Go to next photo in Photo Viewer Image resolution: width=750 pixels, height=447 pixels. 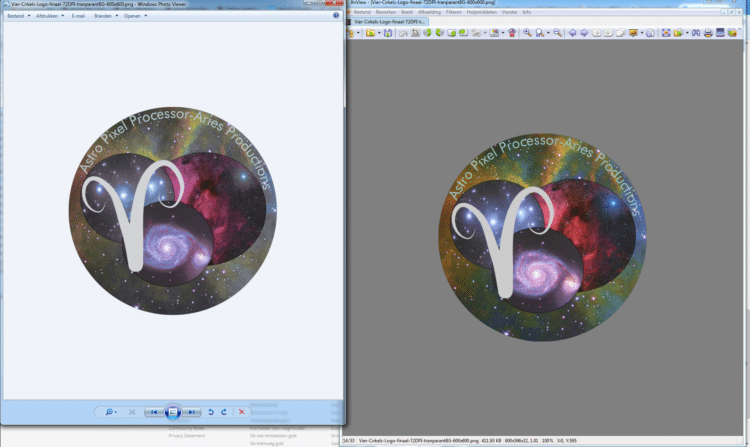point(191,412)
